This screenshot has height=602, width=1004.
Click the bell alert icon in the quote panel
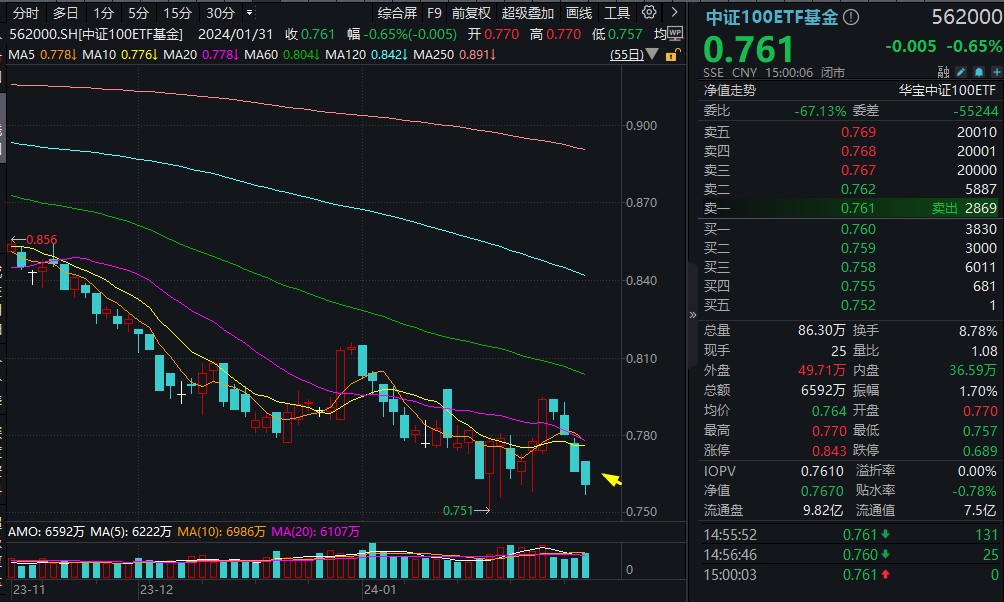click(x=977, y=71)
